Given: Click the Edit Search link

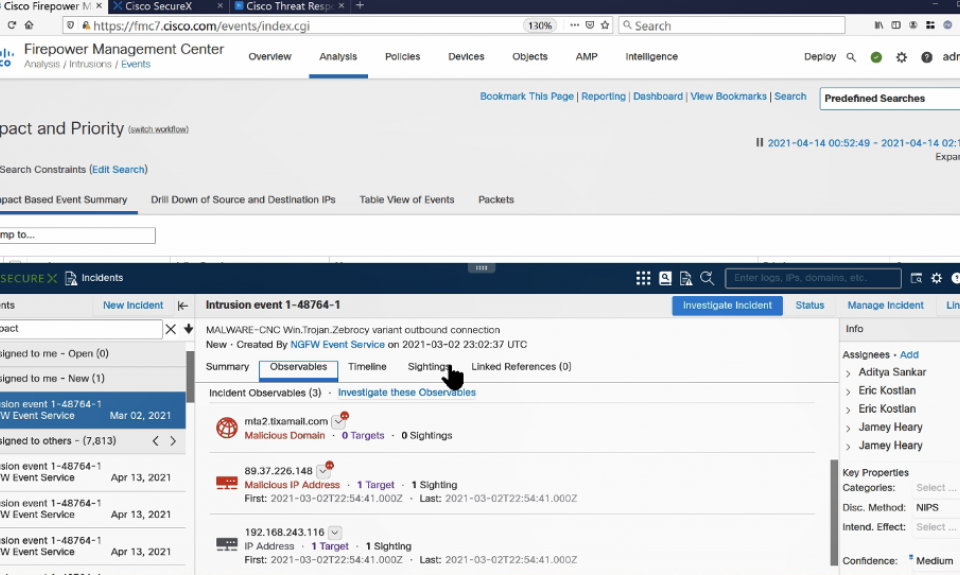Looking at the screenshot, I should coord(119,170).
